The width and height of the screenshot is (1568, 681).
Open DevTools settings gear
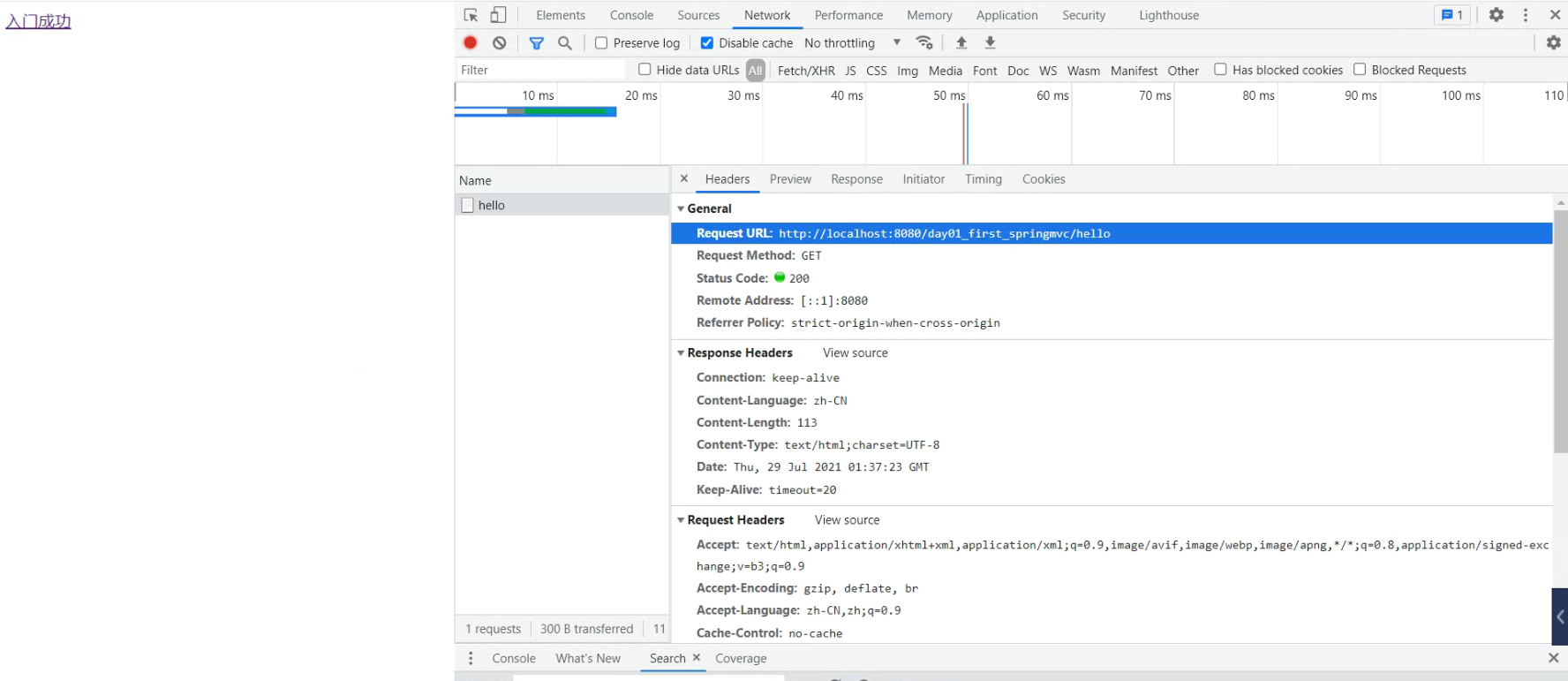1496,15
